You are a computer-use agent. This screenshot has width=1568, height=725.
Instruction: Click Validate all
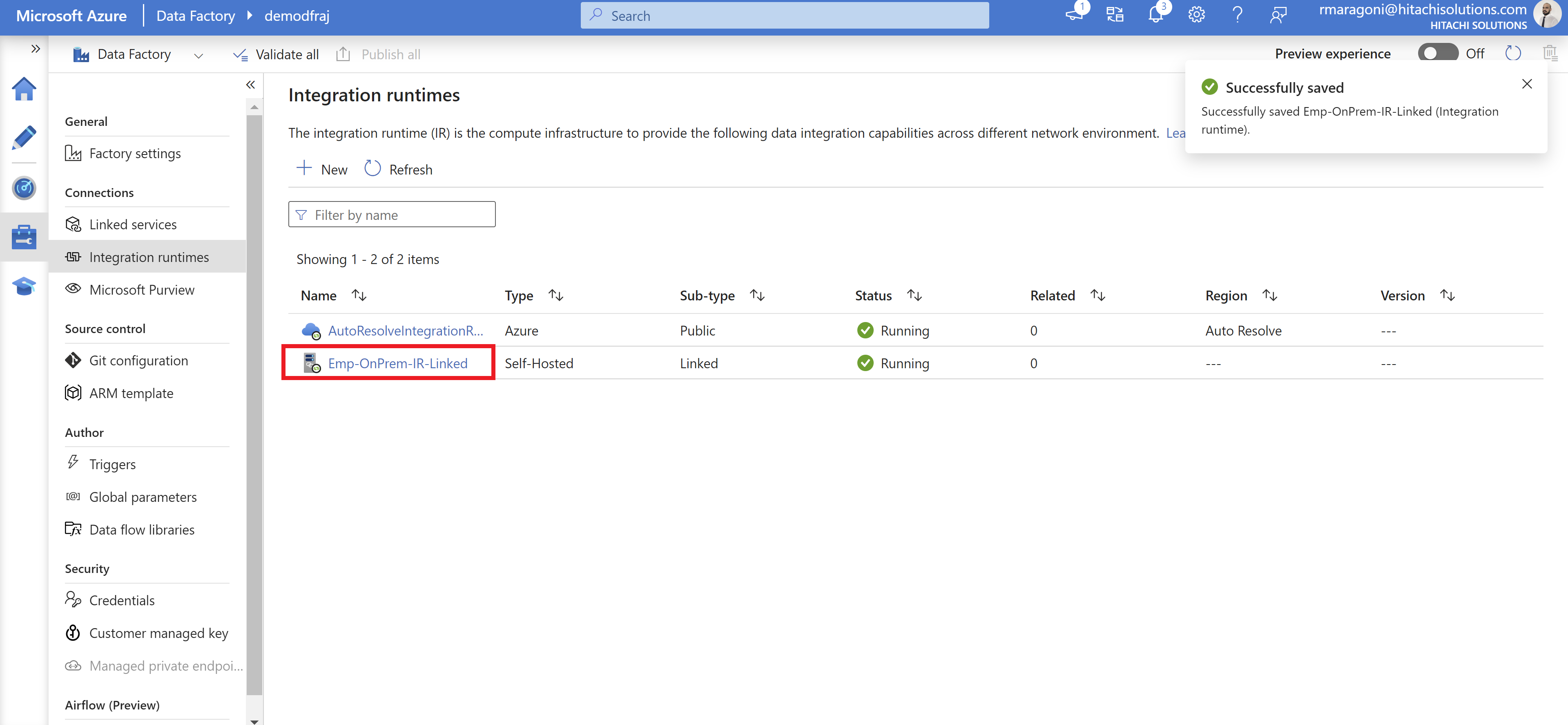(x=276, y=54)
